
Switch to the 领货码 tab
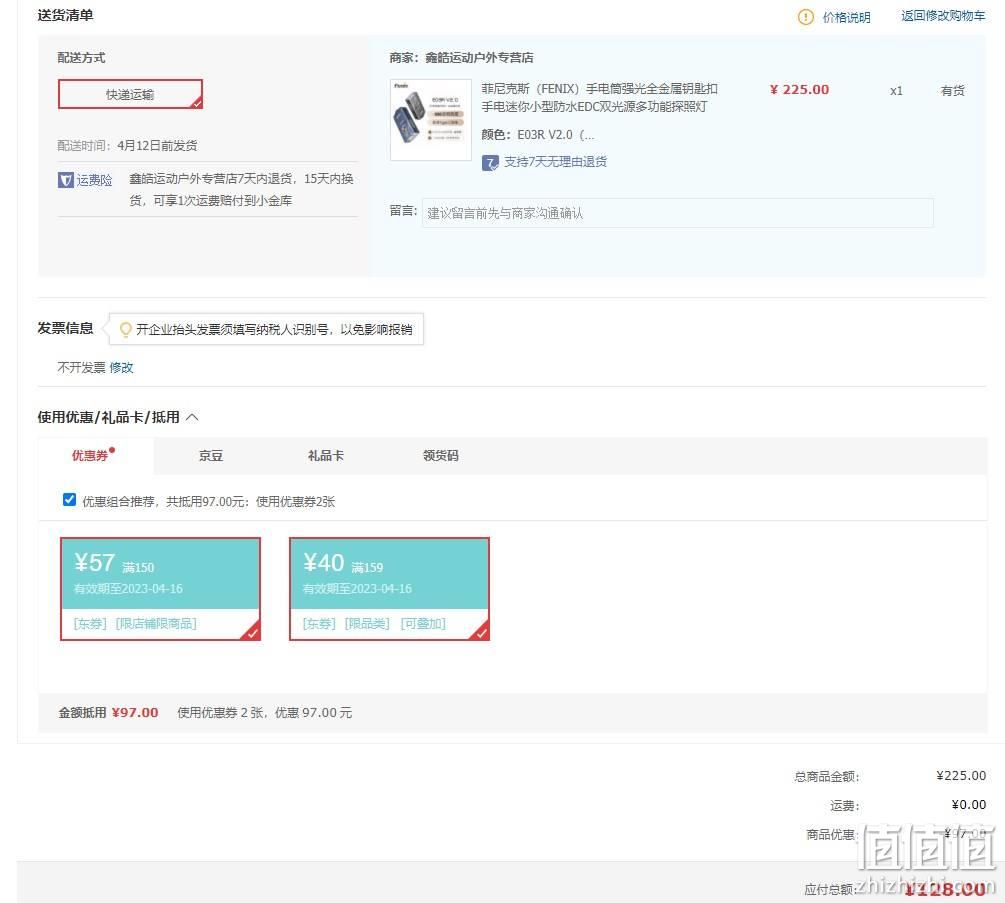click(x=440, y=456)
